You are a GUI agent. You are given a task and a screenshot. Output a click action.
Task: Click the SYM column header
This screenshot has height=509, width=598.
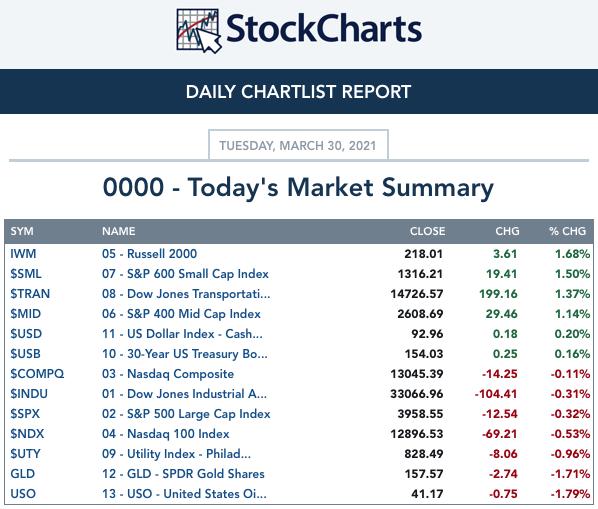[x=22, y=231]
